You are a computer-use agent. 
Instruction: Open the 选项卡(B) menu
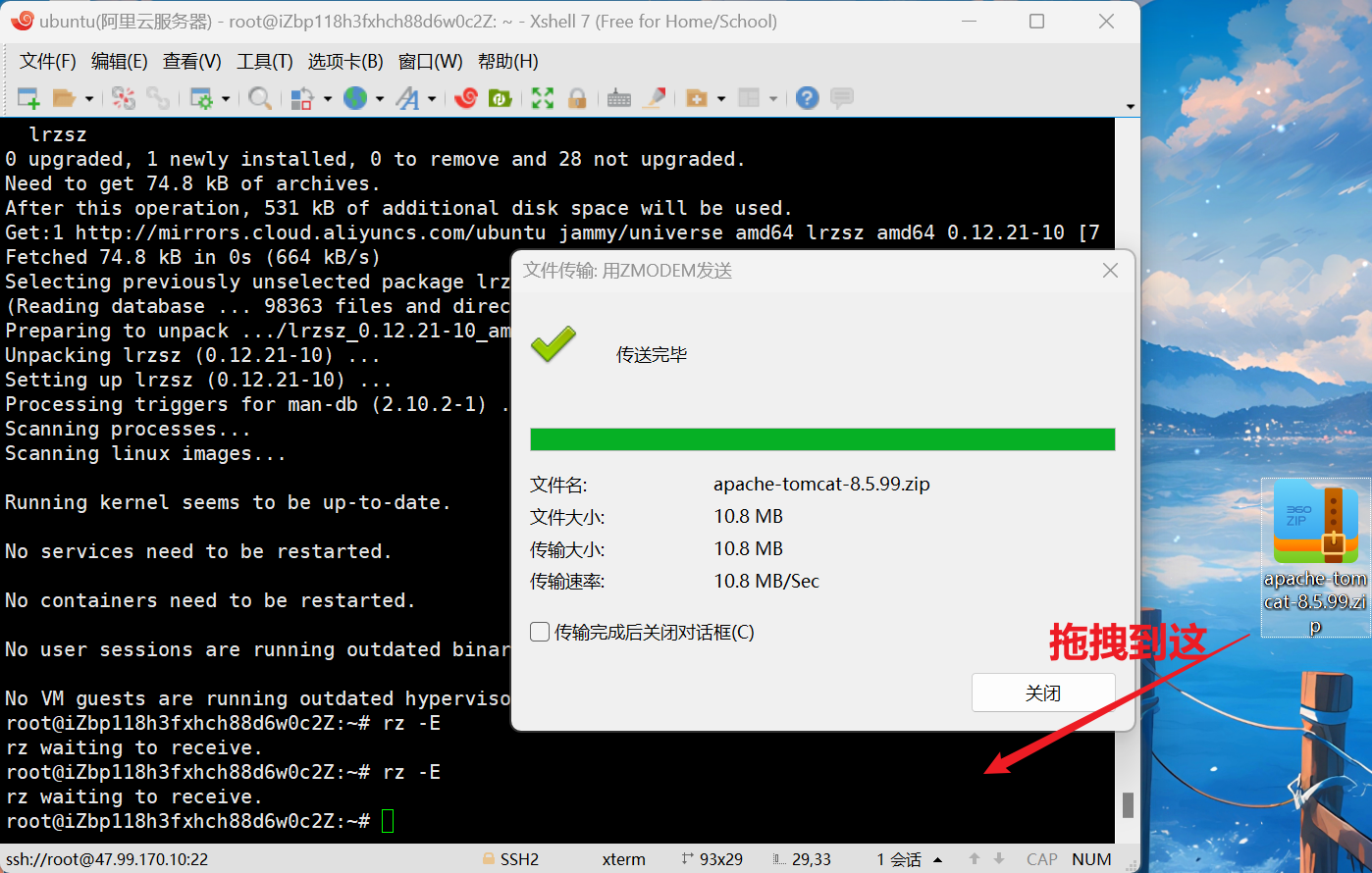345,61
